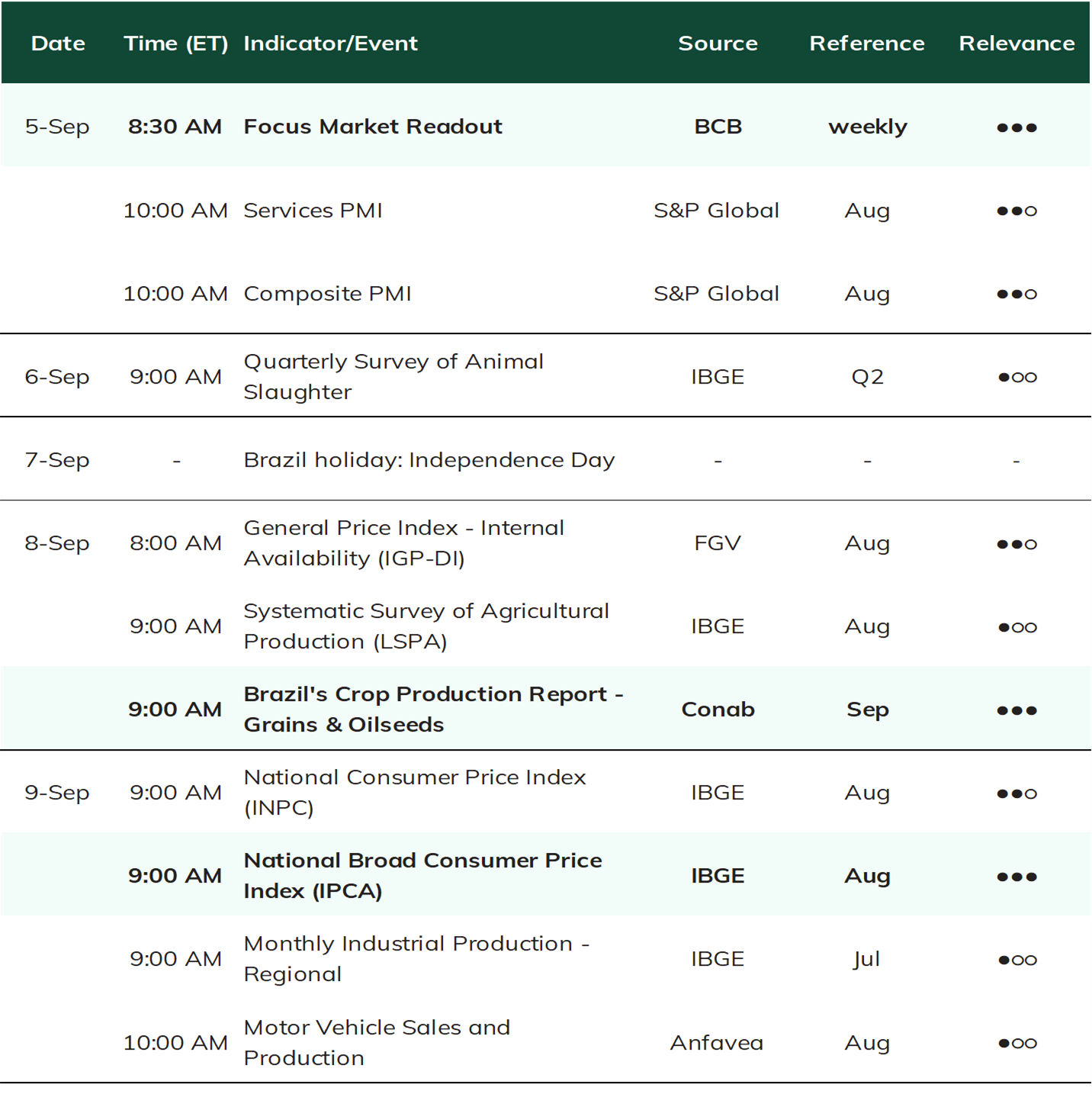The image size is (1092, 1094).
Task: Select Monthly Industrial Production - Regional
Action: (416, 958)
